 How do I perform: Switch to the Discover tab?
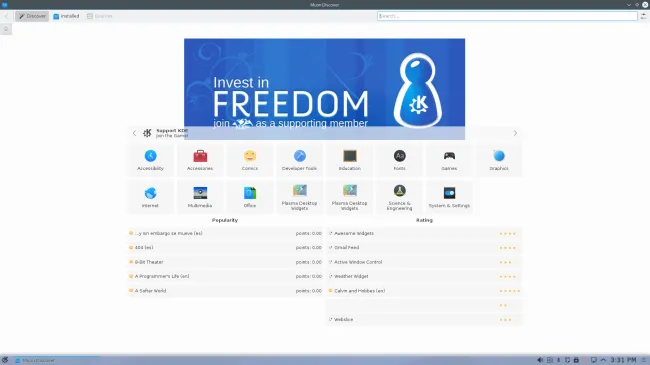point(32,16)
